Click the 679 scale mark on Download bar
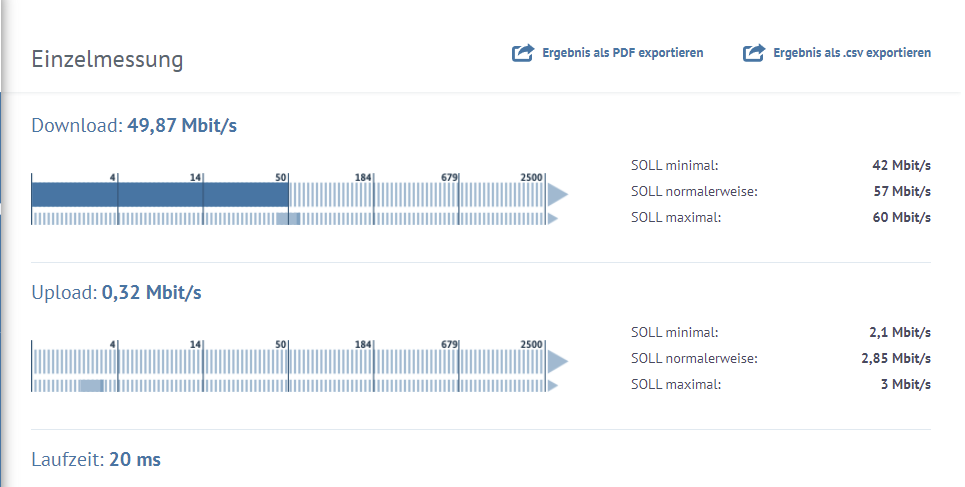This screenshot has width=965, height=487. pos(450,178)
